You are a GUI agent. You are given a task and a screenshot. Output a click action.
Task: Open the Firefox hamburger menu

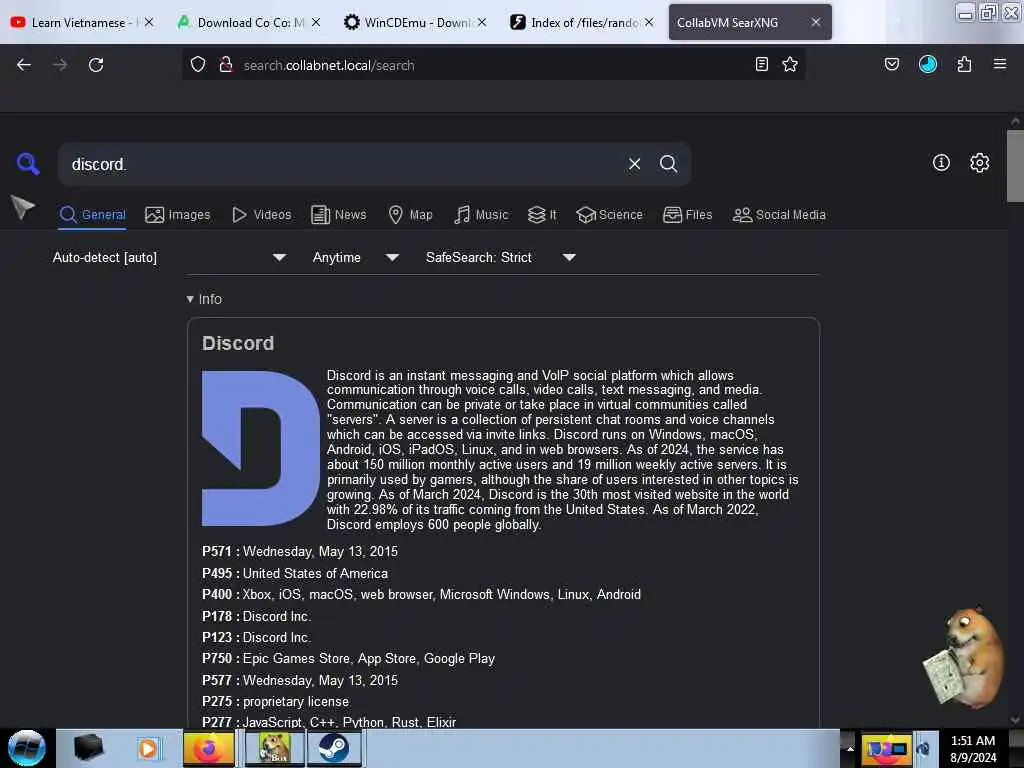coord(1000,64)
